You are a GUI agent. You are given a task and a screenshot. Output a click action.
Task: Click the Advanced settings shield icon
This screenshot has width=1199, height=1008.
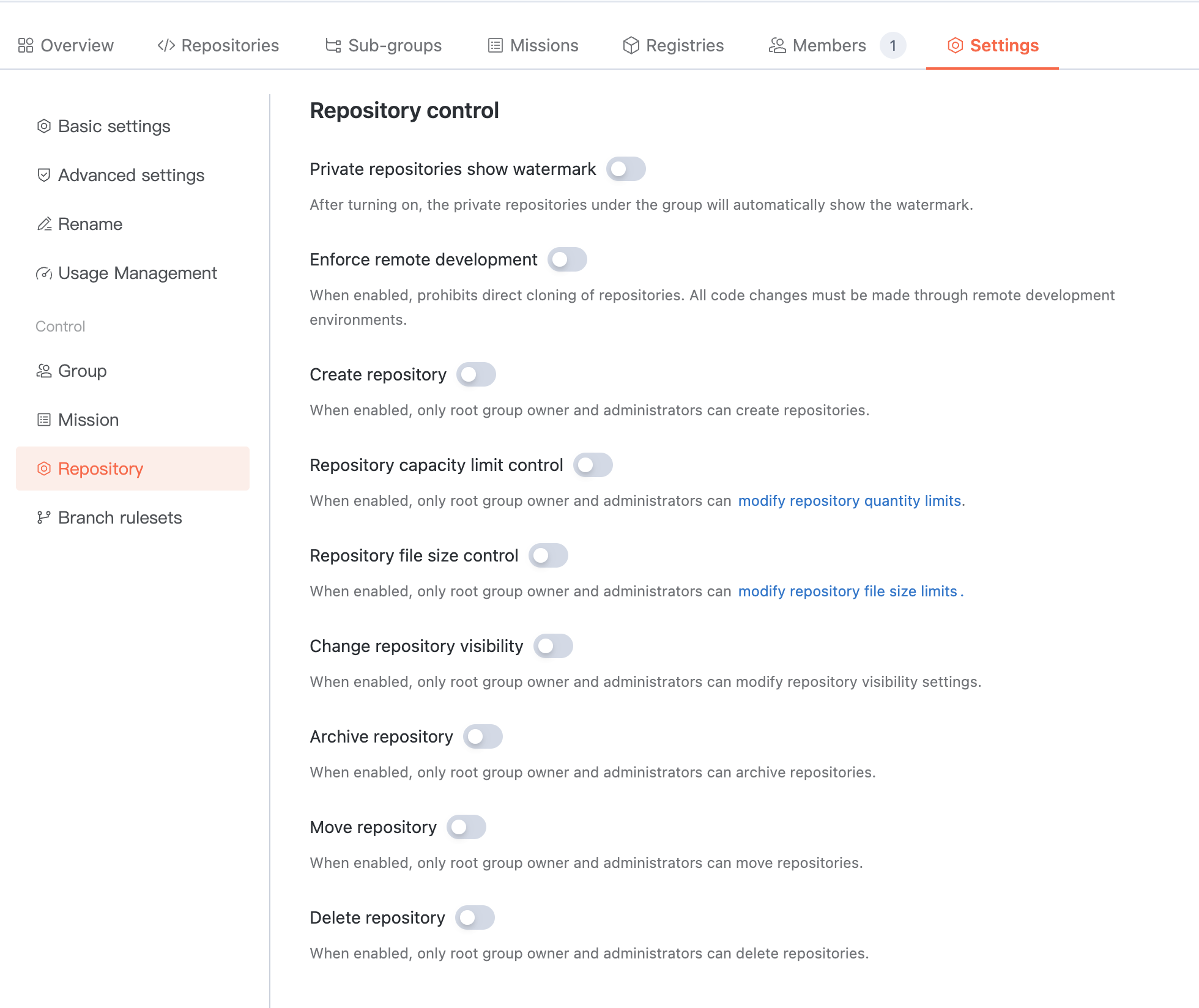44,175
